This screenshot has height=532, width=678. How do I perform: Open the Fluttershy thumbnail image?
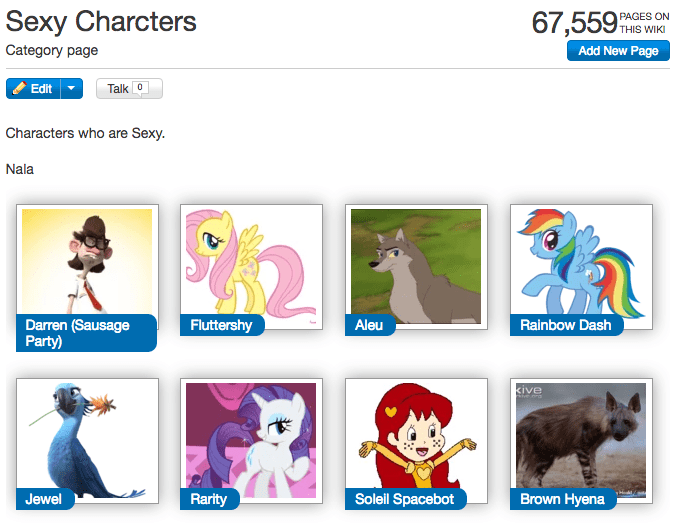coord(251,262)
